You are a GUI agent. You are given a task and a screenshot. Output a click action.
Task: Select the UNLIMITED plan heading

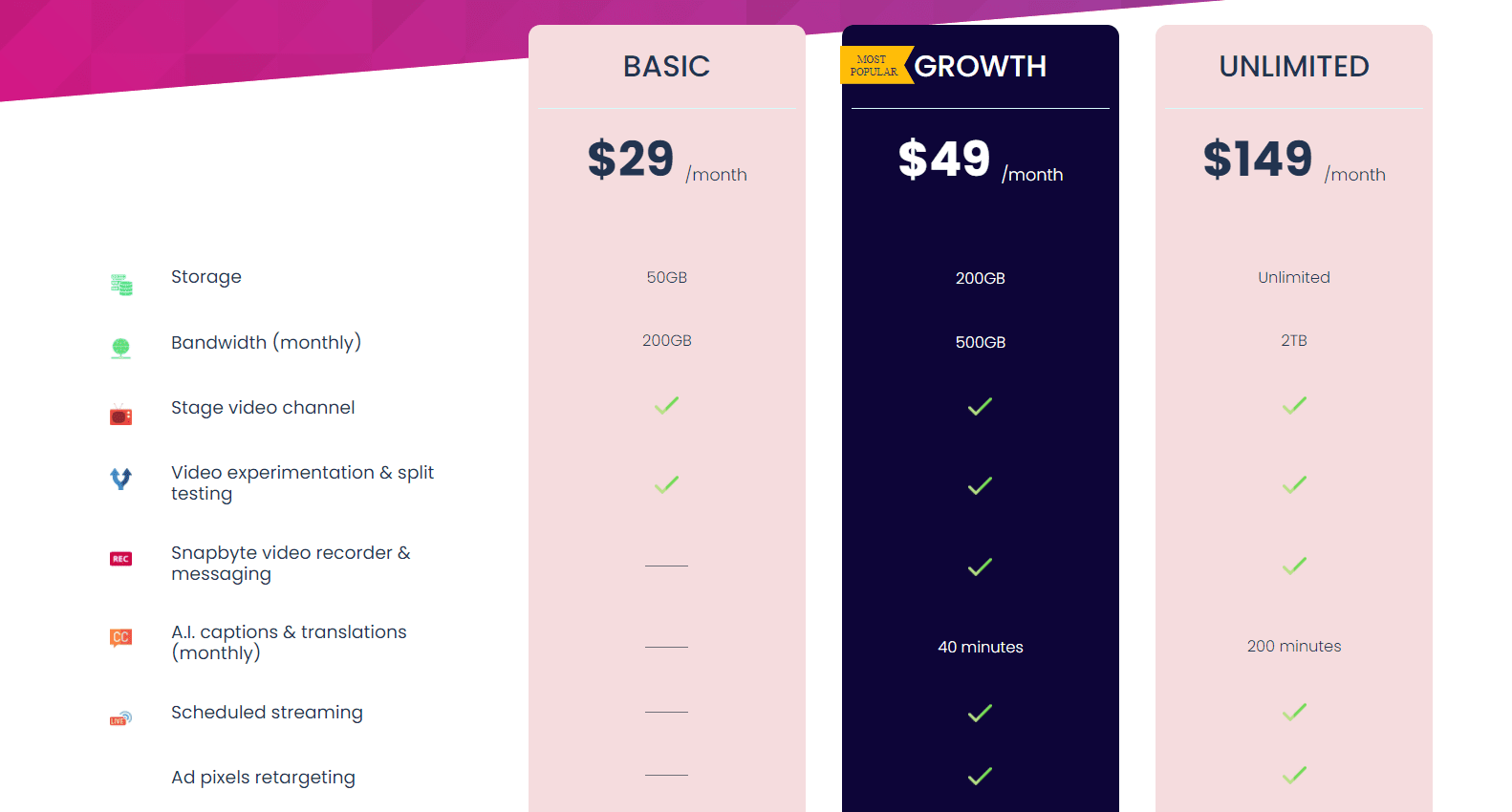pos(1293,66)
